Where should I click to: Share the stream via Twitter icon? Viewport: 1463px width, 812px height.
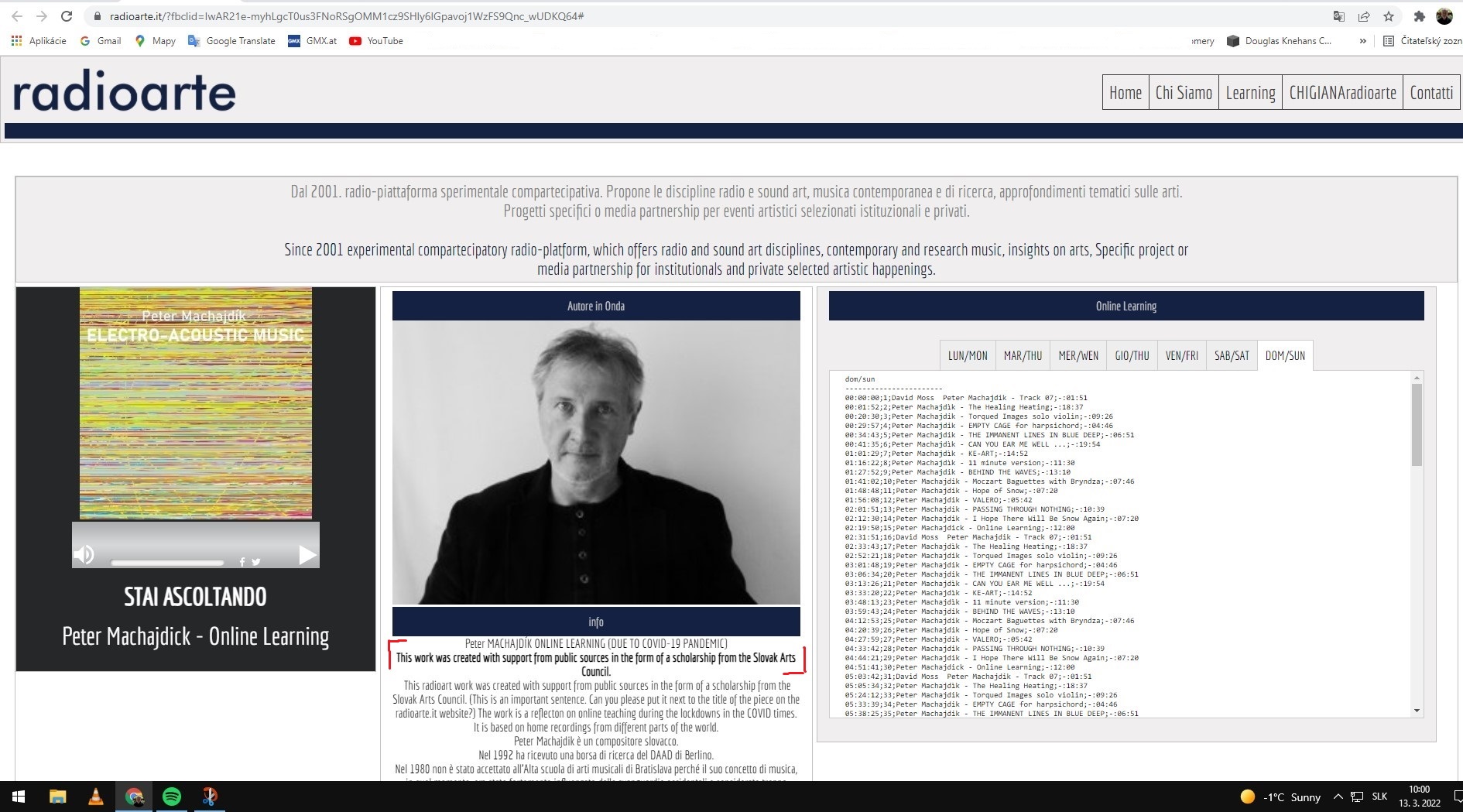pyautogui.click(x=255, y=562)
